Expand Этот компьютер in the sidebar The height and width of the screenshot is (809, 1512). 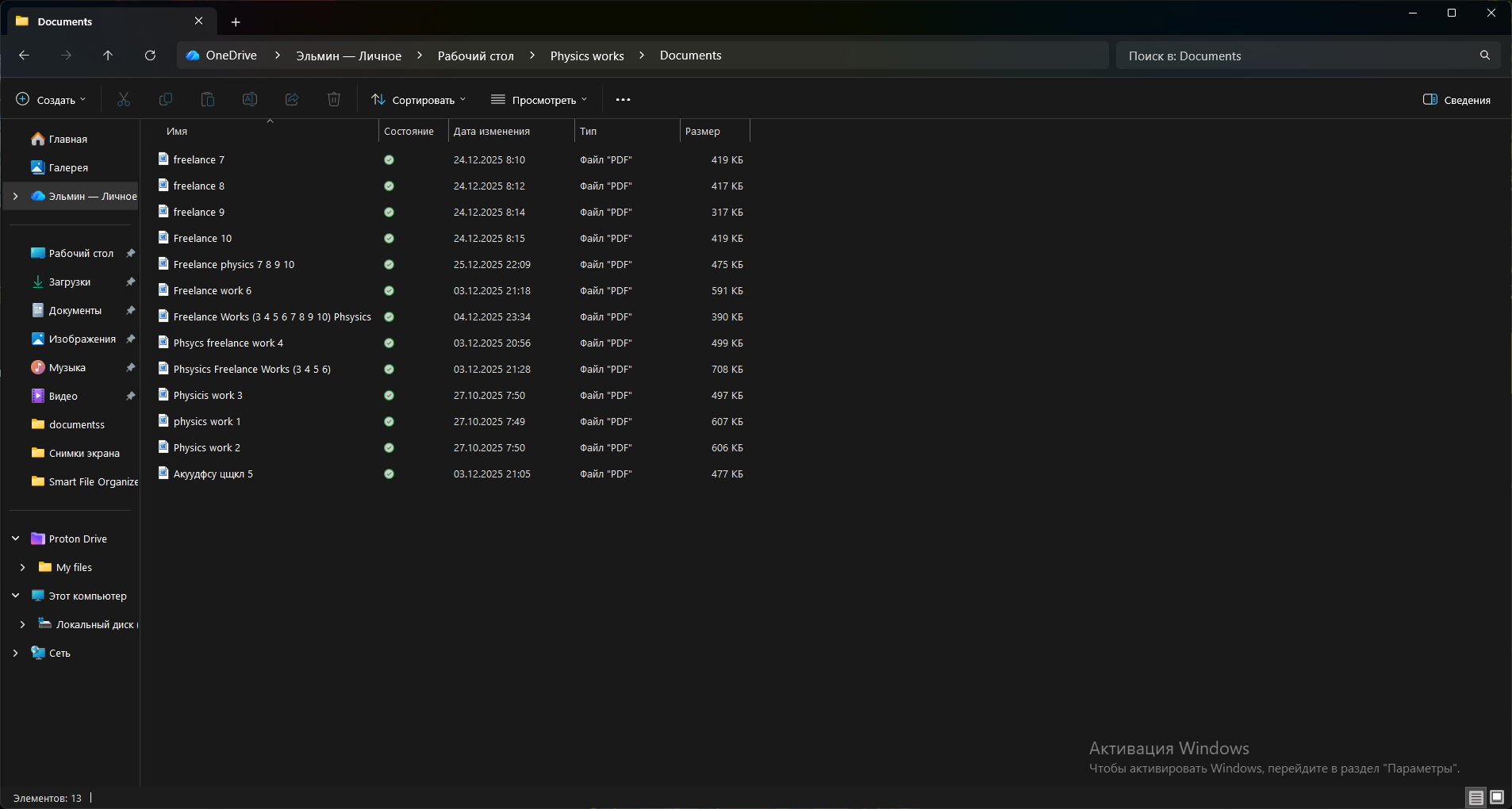tap(15, 595)
